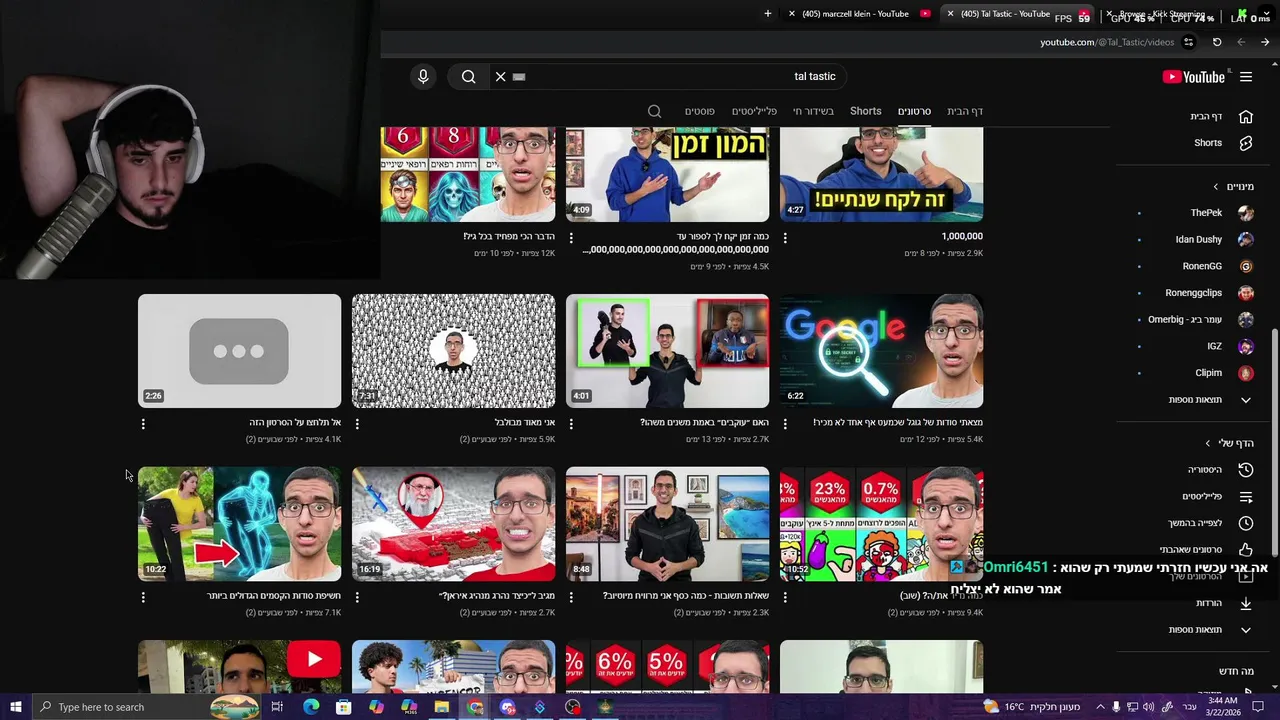Screen dimensions: 1280x720
Task: Open the YouTube hamburger guide menu
Action: [1246, 77]
